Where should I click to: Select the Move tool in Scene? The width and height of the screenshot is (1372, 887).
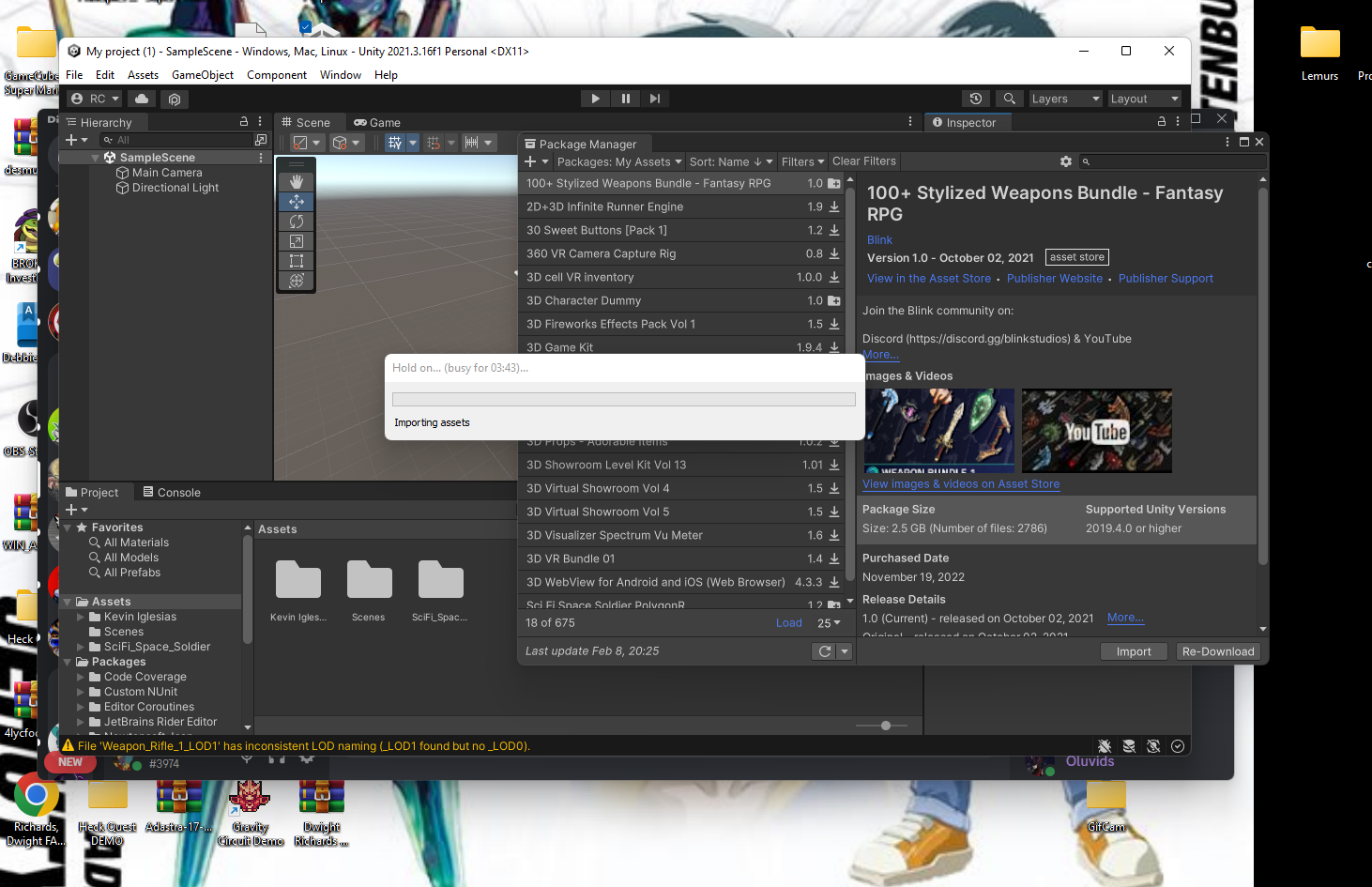[297, 202]
